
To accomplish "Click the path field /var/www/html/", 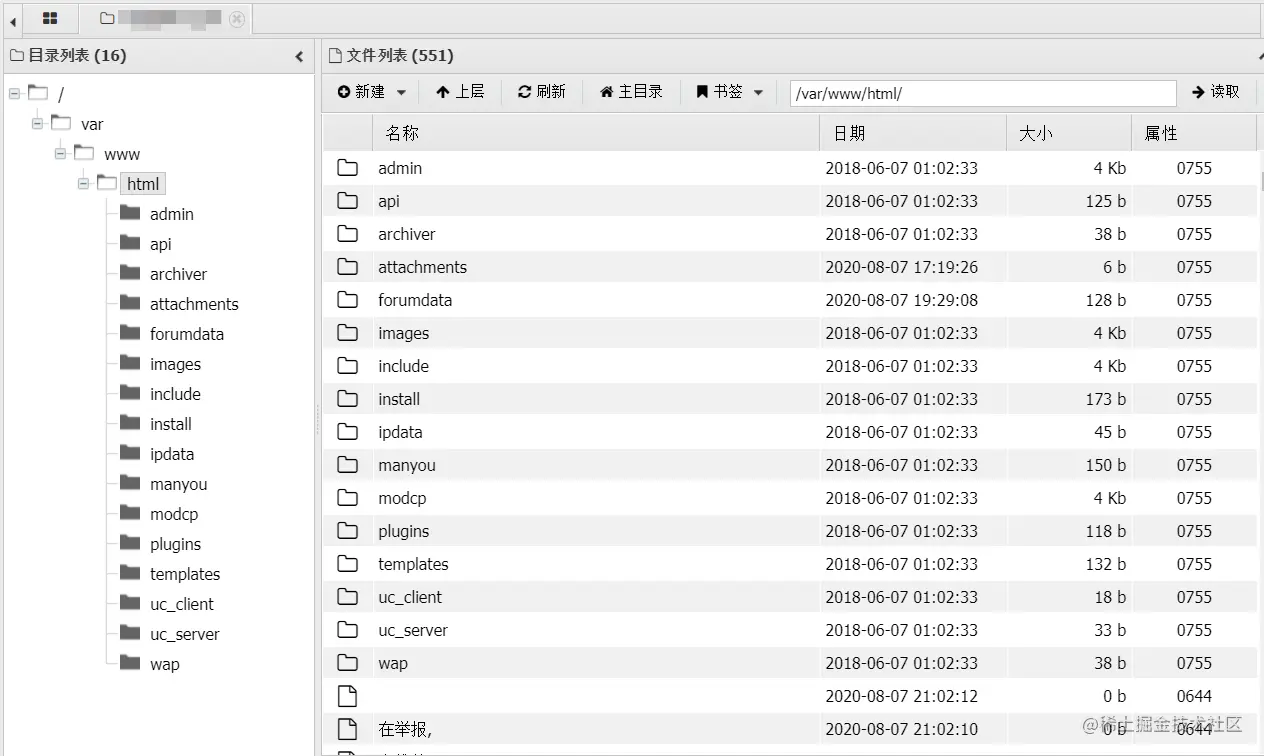I will coord(983,93).
